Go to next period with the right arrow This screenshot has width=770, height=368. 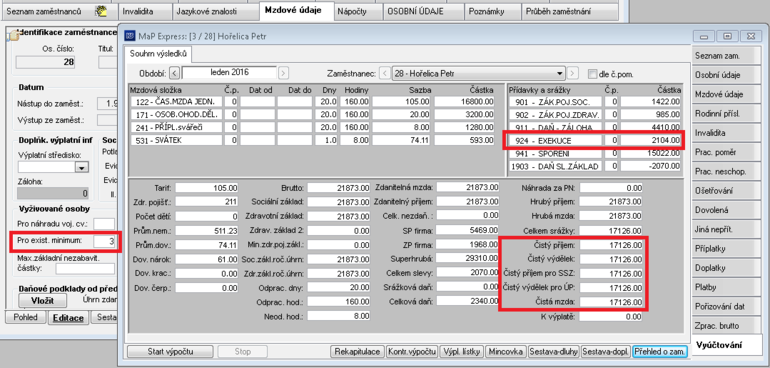tap(283, 74)
